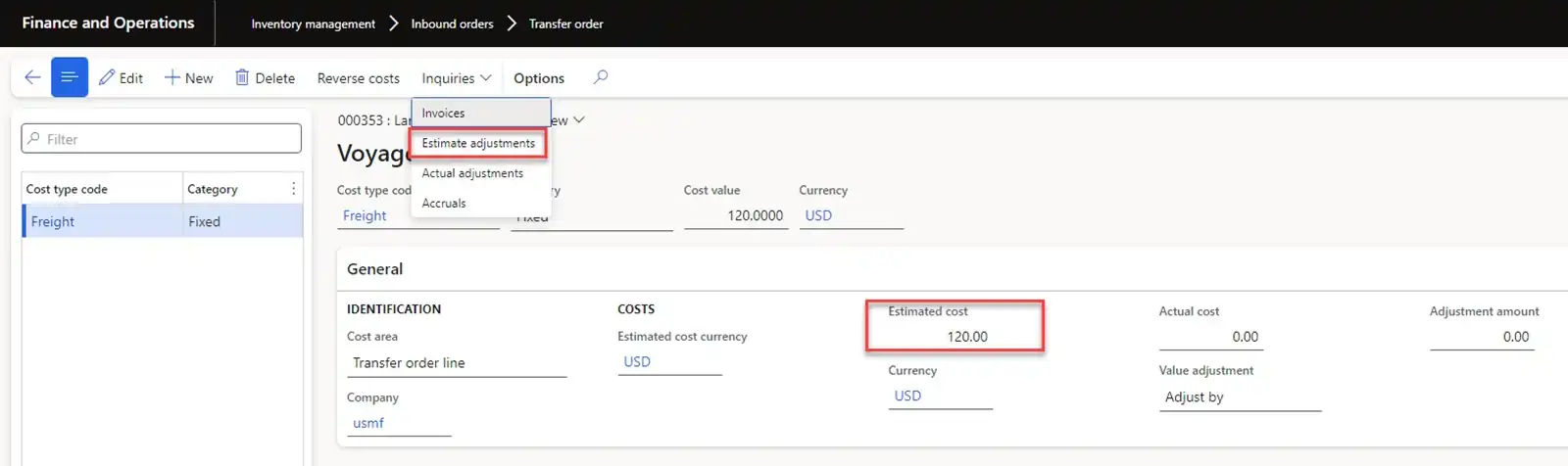The image size is (1568, 466).
Task: Open the usmf company link
Action: (x=368, y=423)
